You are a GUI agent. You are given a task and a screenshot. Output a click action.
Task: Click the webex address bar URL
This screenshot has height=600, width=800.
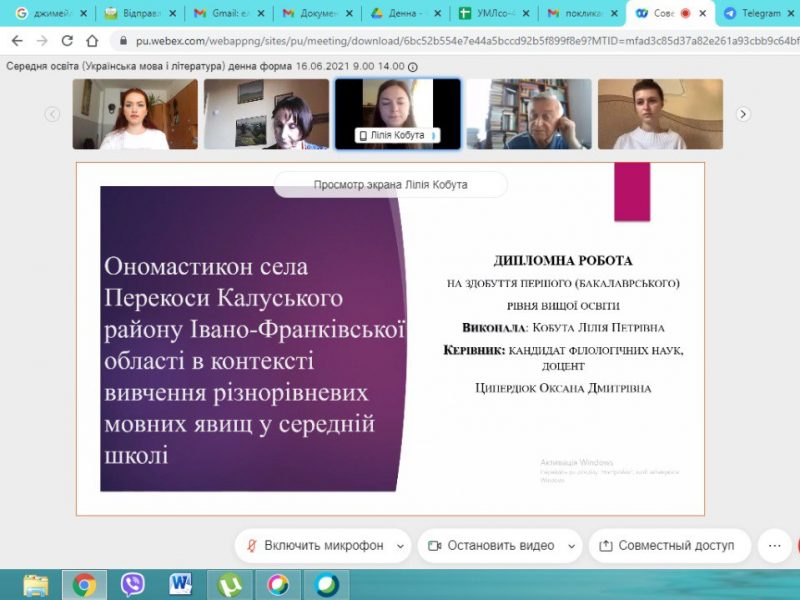(x=450, y=41)
